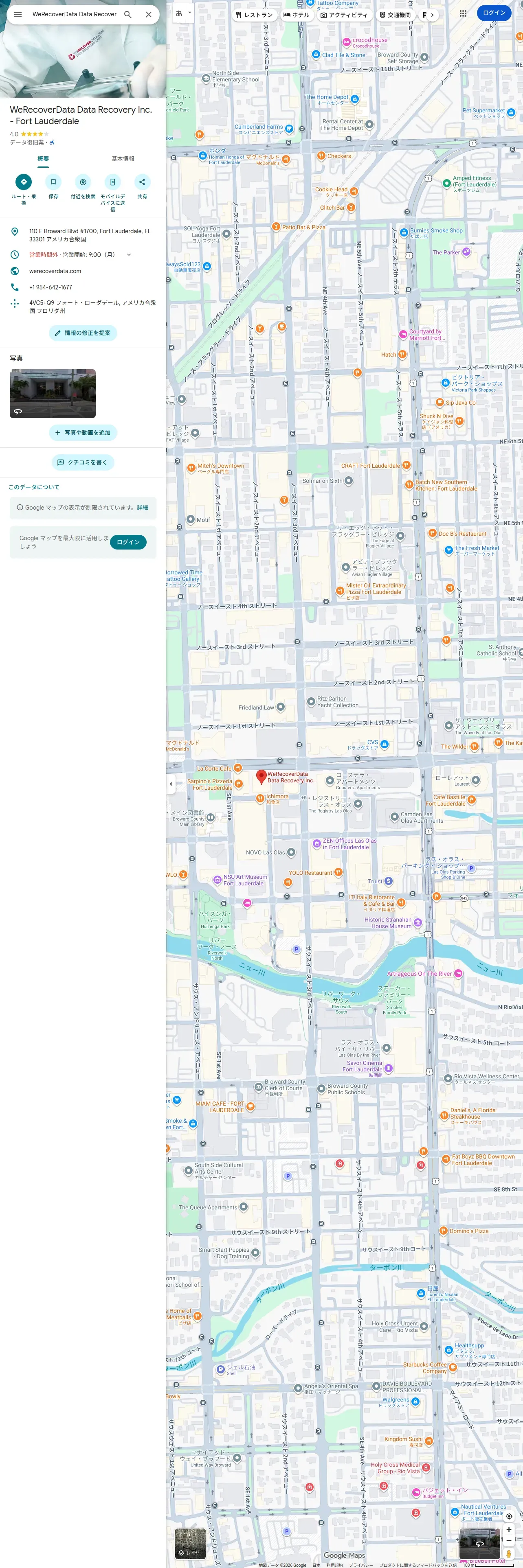Click 写真や動画を追加 button
Image resolution: width=523 pixels, height=1568 pixels.
(x=83, y=433)
